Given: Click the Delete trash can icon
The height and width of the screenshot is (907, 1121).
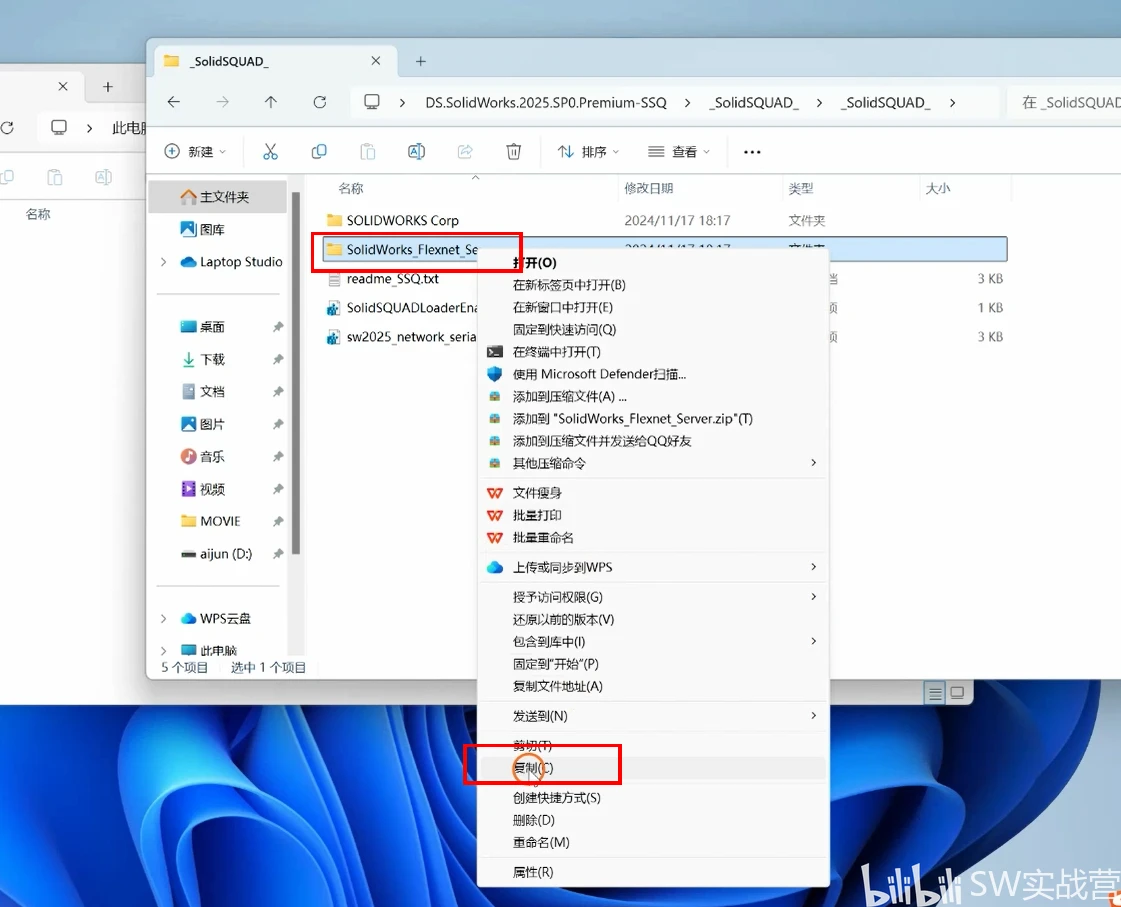Looking at the screenshot, I should (x=513, y=152).
